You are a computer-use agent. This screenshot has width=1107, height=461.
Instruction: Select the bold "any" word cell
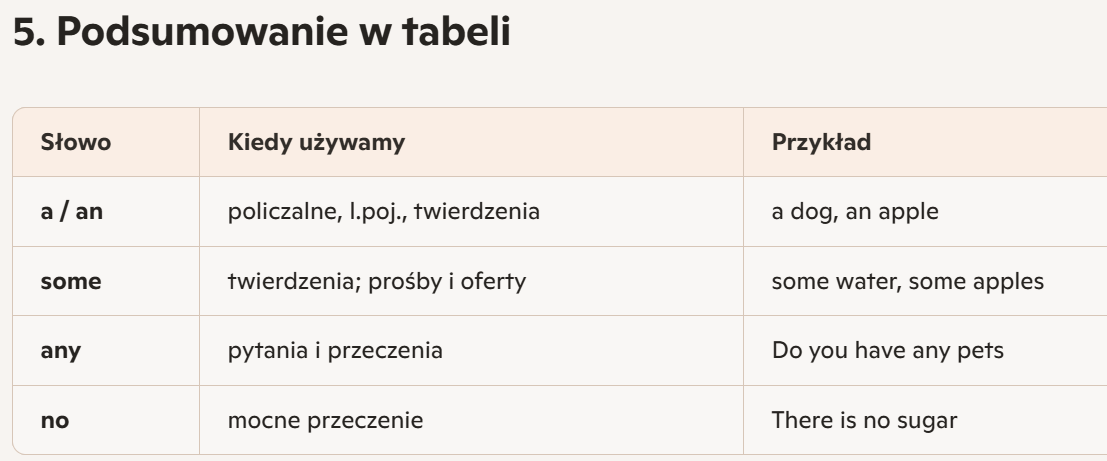60,351
